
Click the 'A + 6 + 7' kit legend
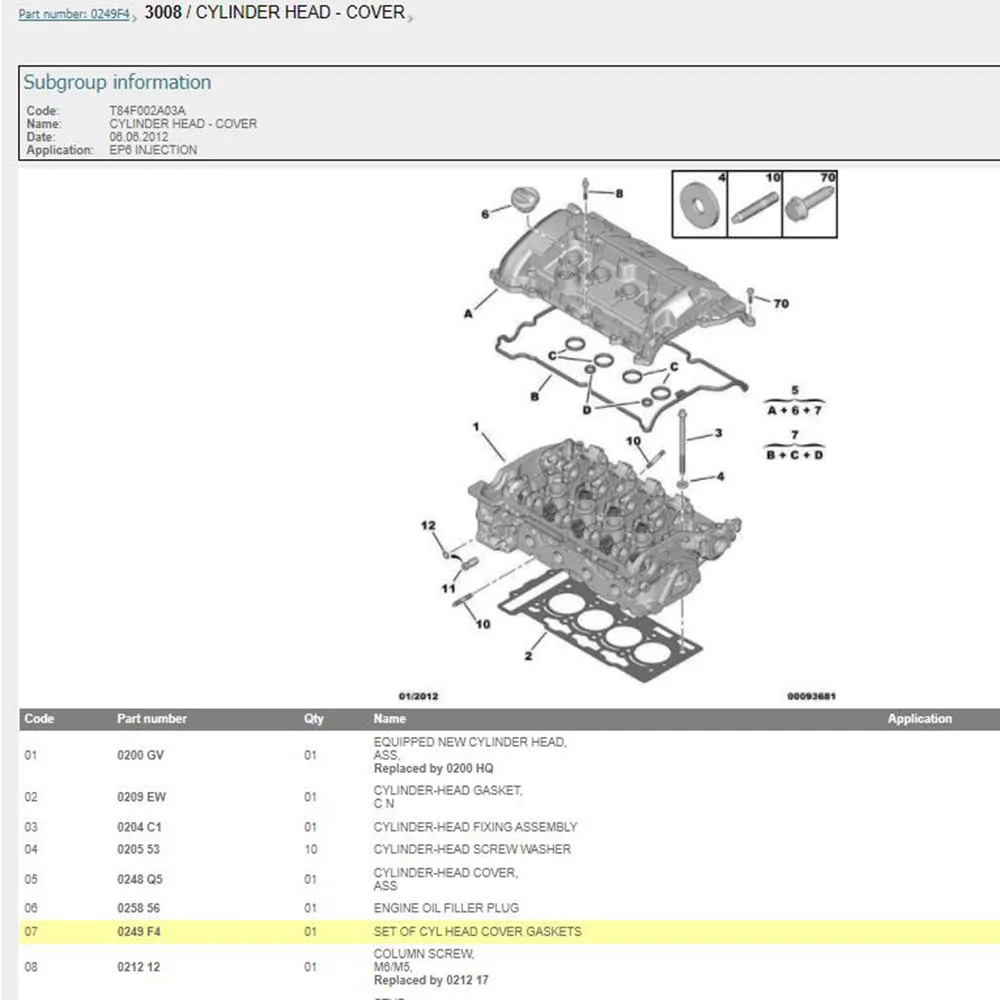click(x=794, y=410)
